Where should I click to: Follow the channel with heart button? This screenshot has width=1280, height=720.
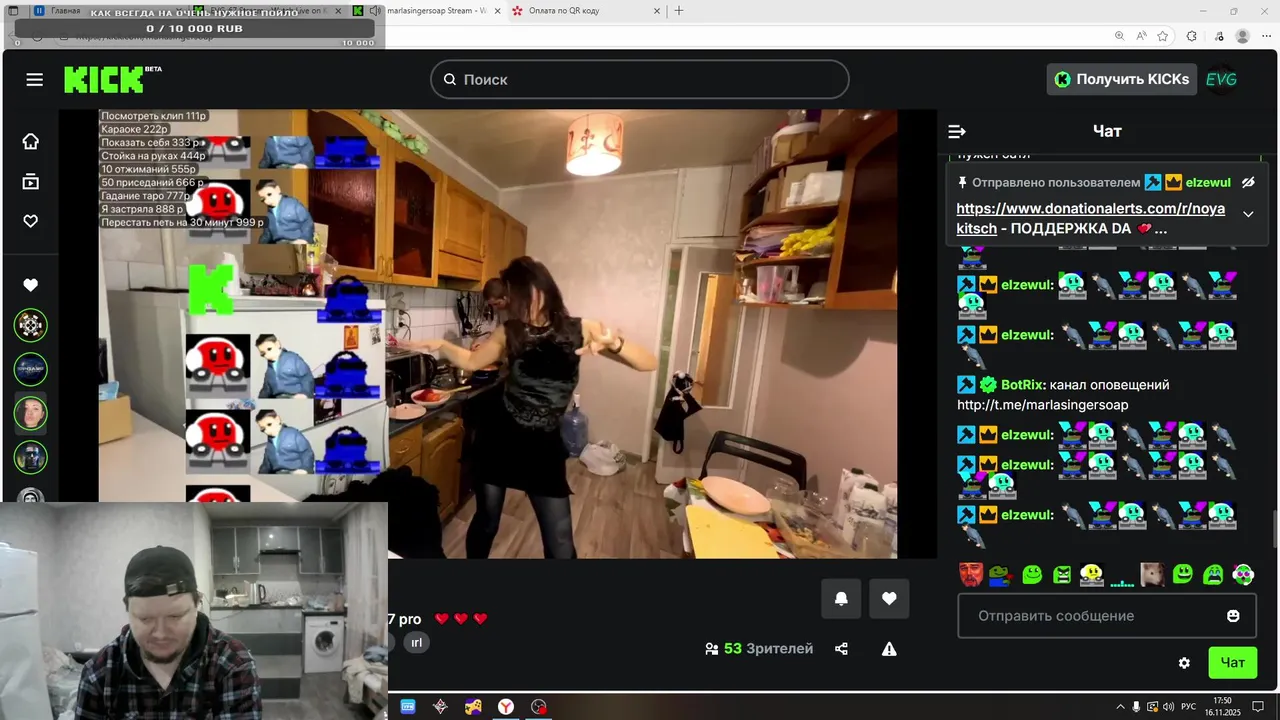[x=889, y=599]
